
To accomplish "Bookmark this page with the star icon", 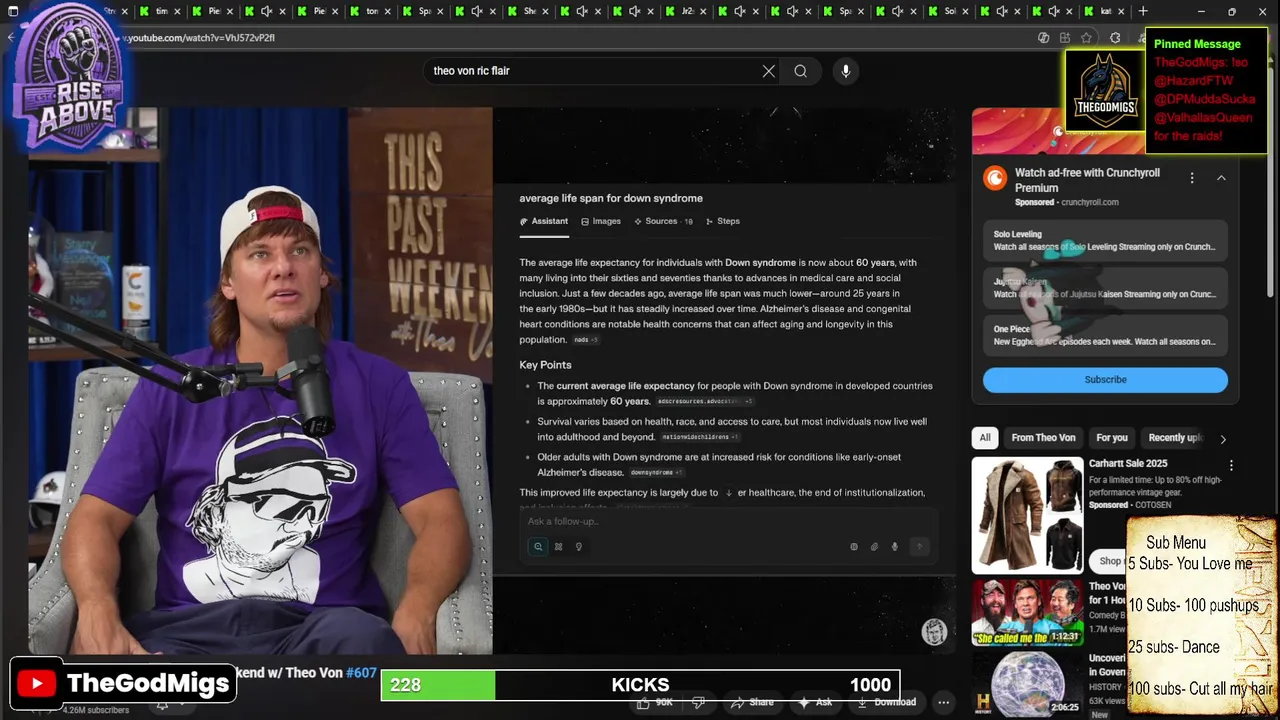I will pyautogui.click(x=1087, y=38).
